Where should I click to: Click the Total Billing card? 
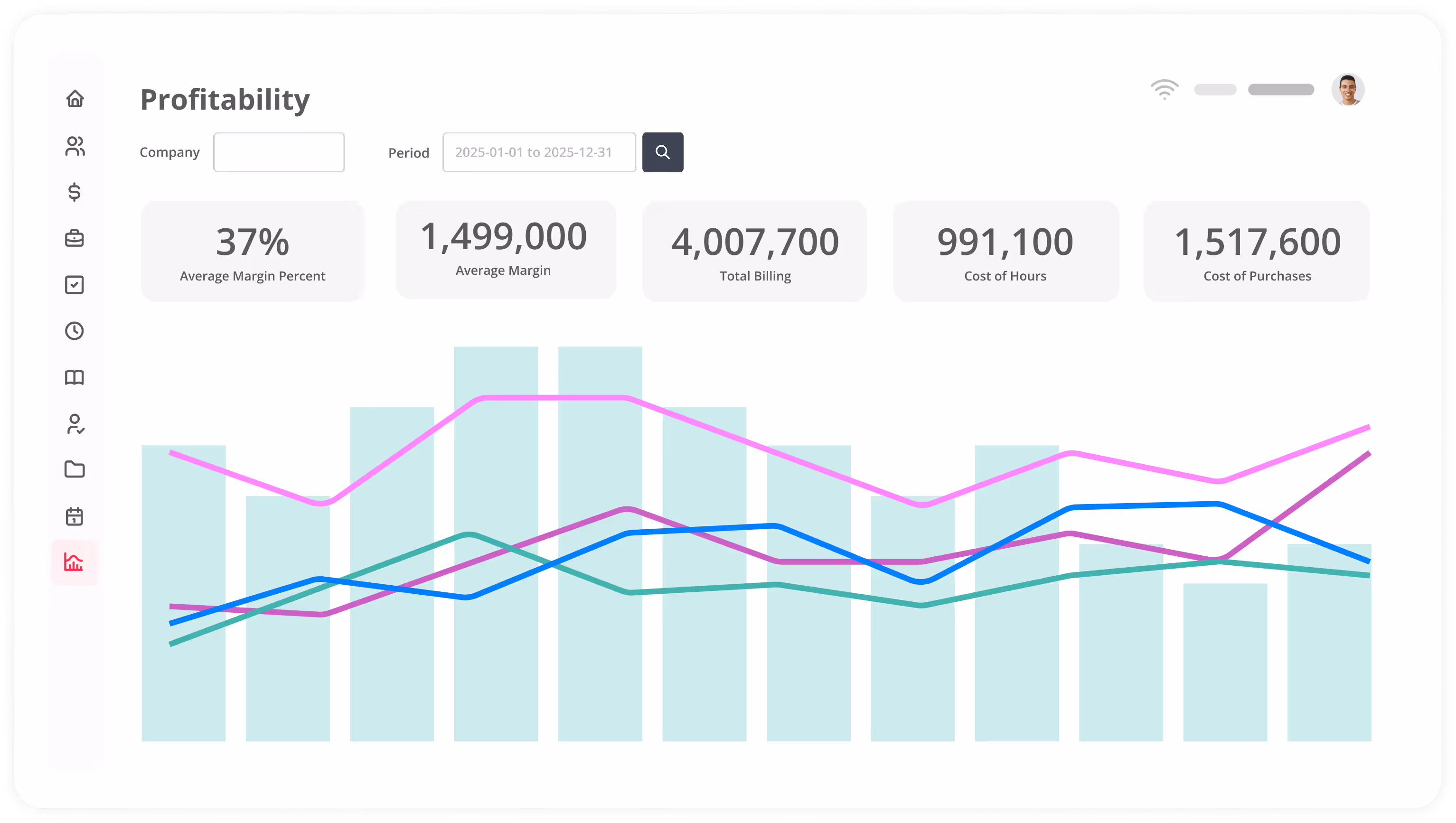(x=754, y=252)
